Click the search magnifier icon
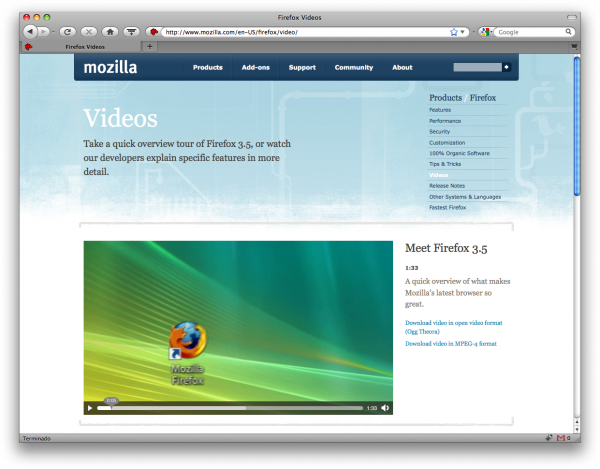 click(x=569, y=32)
